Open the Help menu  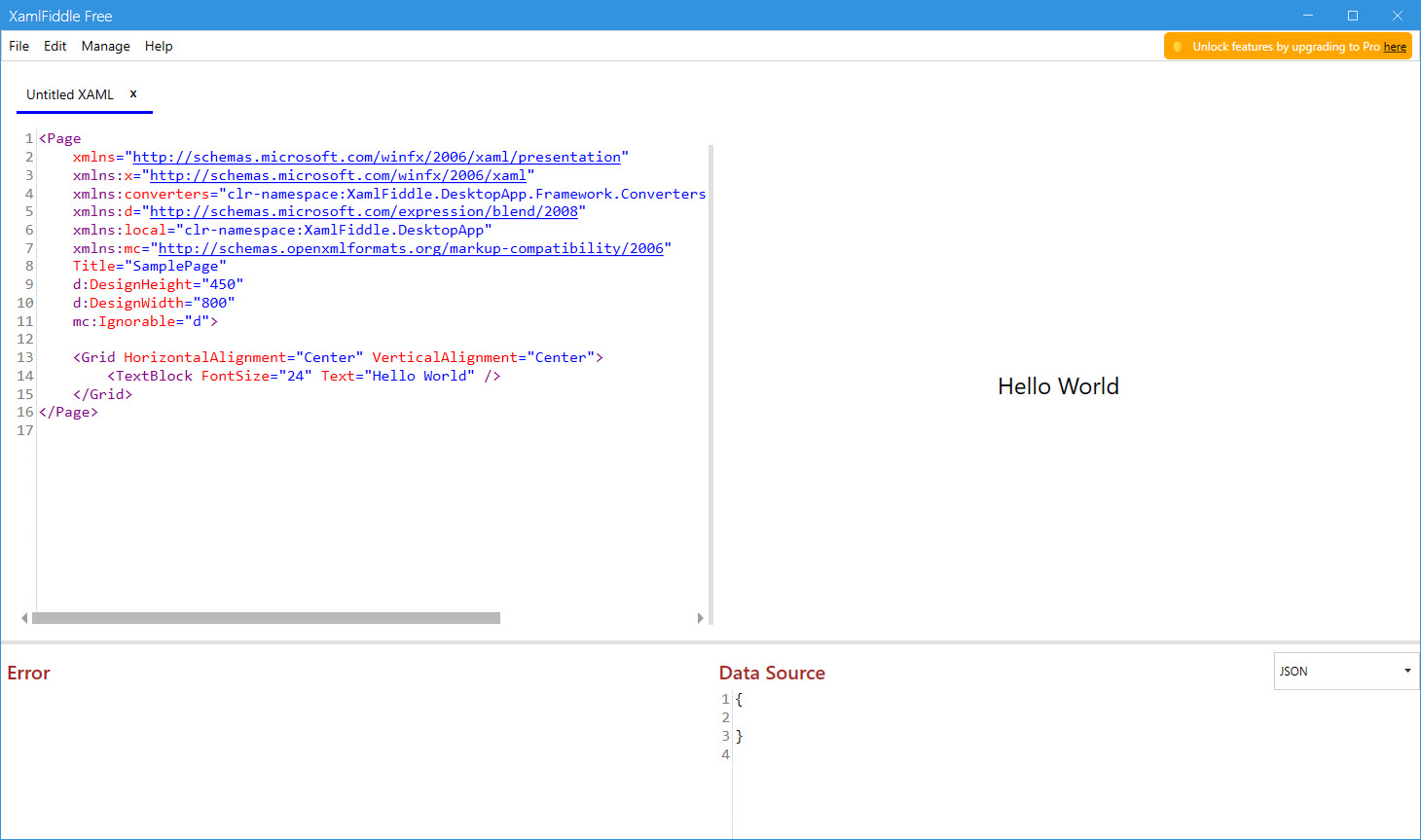(x=159, y=46)
